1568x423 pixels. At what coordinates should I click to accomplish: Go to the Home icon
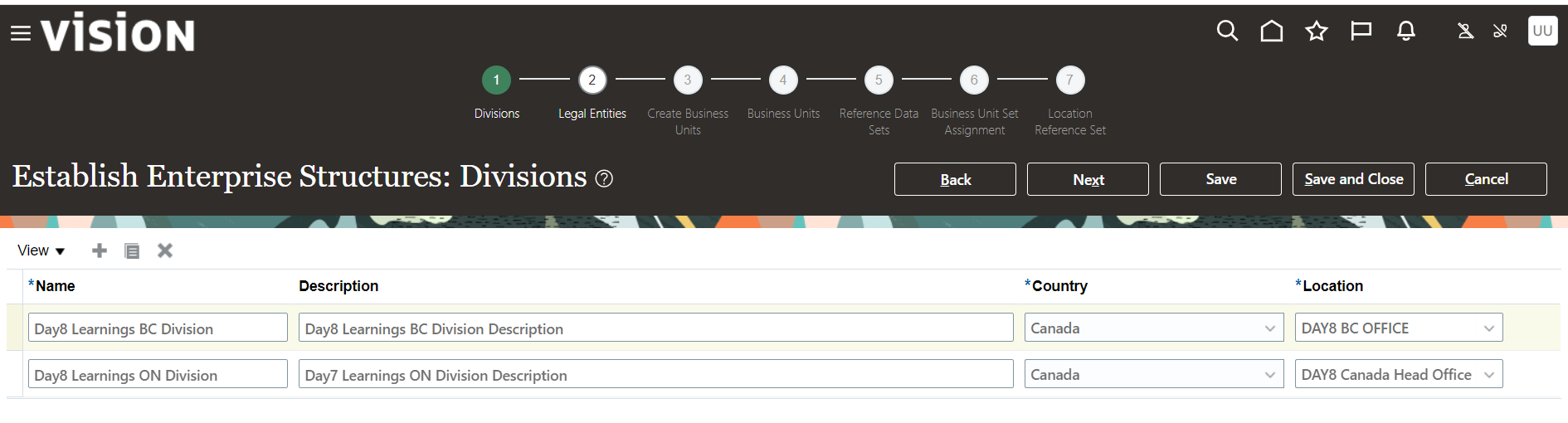[x=1271, y=32]
